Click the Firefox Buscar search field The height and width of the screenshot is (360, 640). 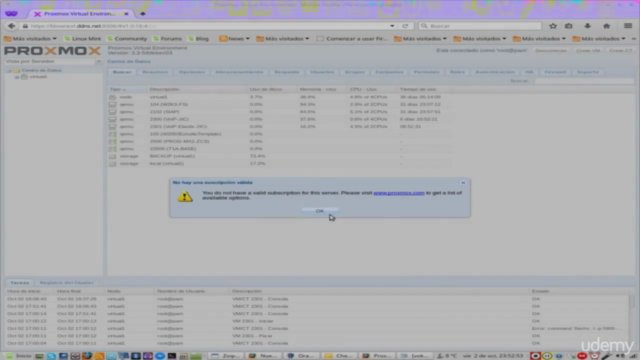(480, 26)
